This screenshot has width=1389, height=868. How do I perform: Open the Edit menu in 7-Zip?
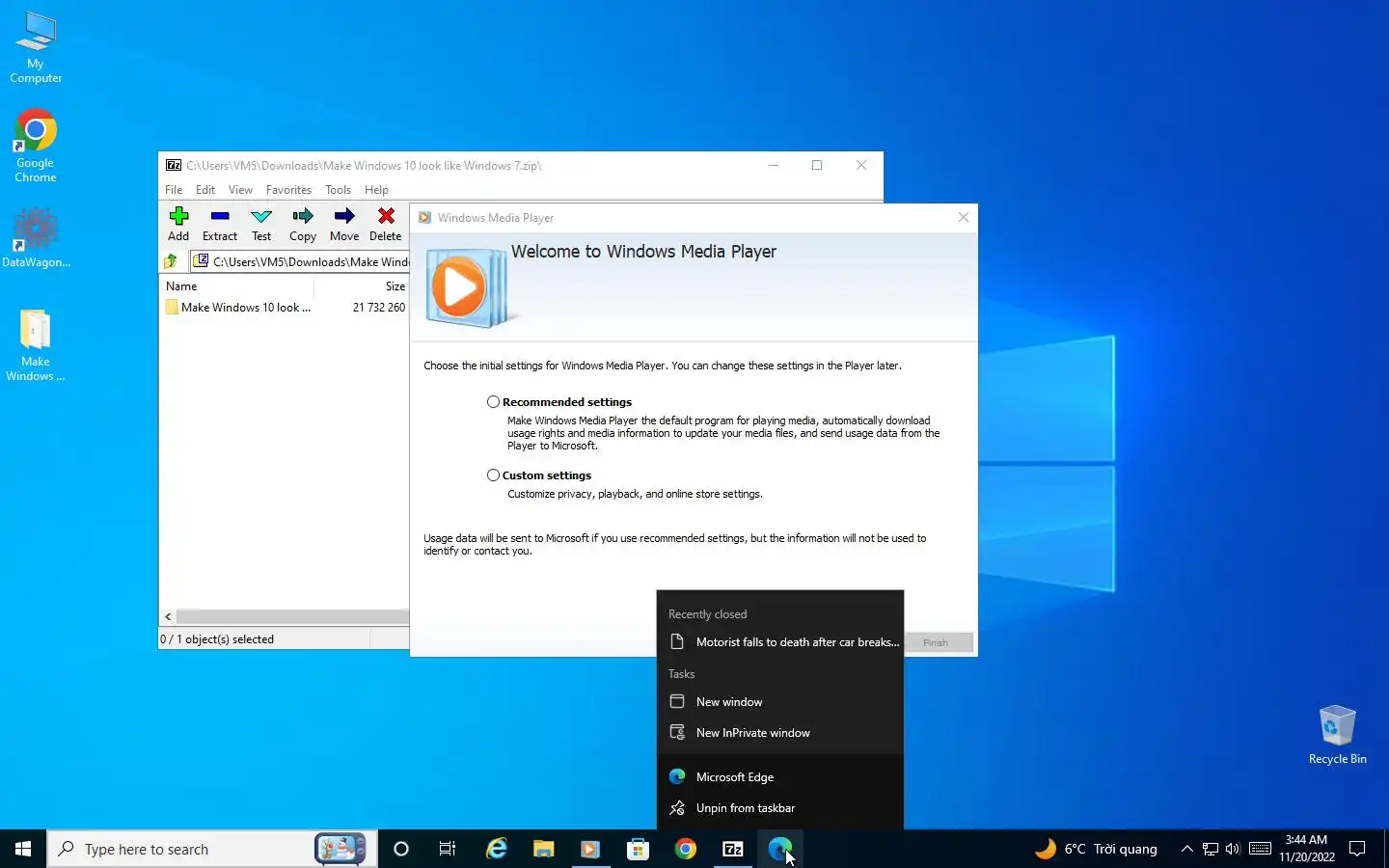click(x=205, y=190)
